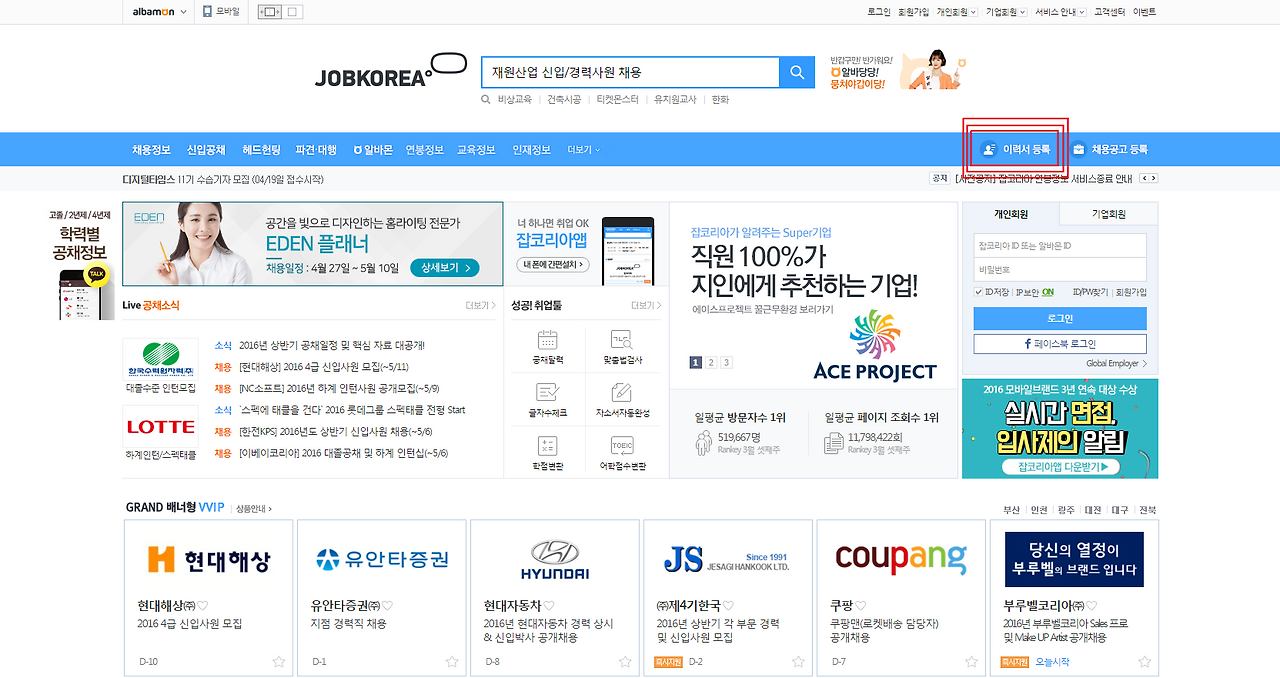Image resolution: width=1280 pixels, height=678 pixels.
Task: Click the 잡코리아 ID input field
Action: click(1059, 245)
